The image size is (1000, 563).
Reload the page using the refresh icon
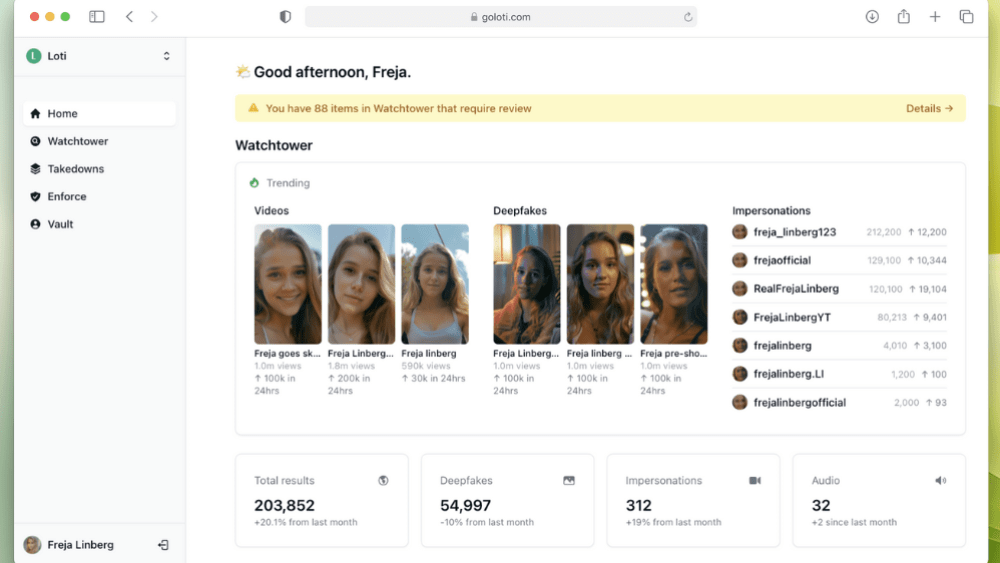coord(688,17)
